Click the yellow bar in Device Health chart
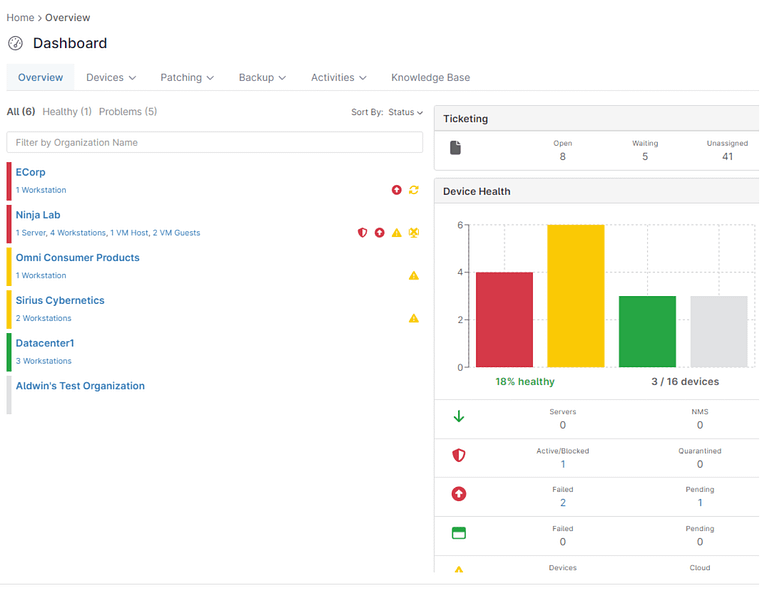 point(575,296)
